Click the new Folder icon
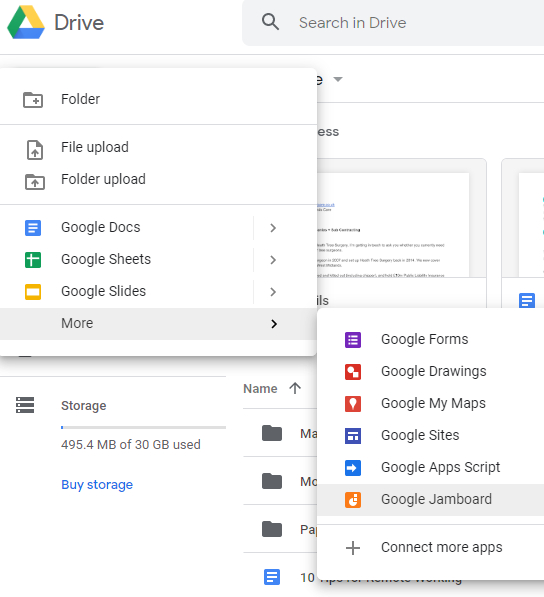 coord(33,100)
